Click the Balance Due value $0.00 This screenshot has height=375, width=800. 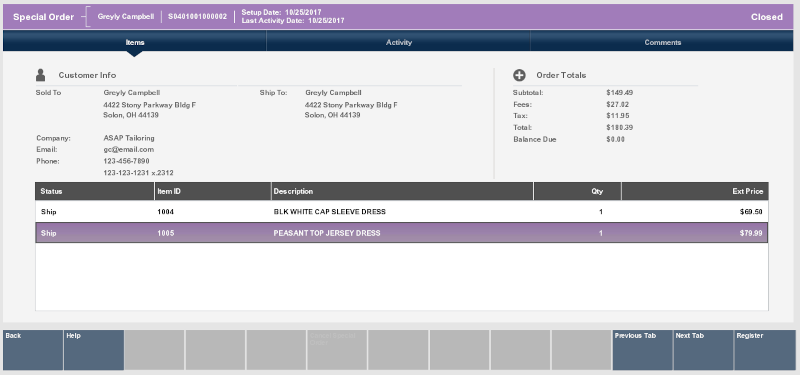pyautogui.click(x=615, y=139)
